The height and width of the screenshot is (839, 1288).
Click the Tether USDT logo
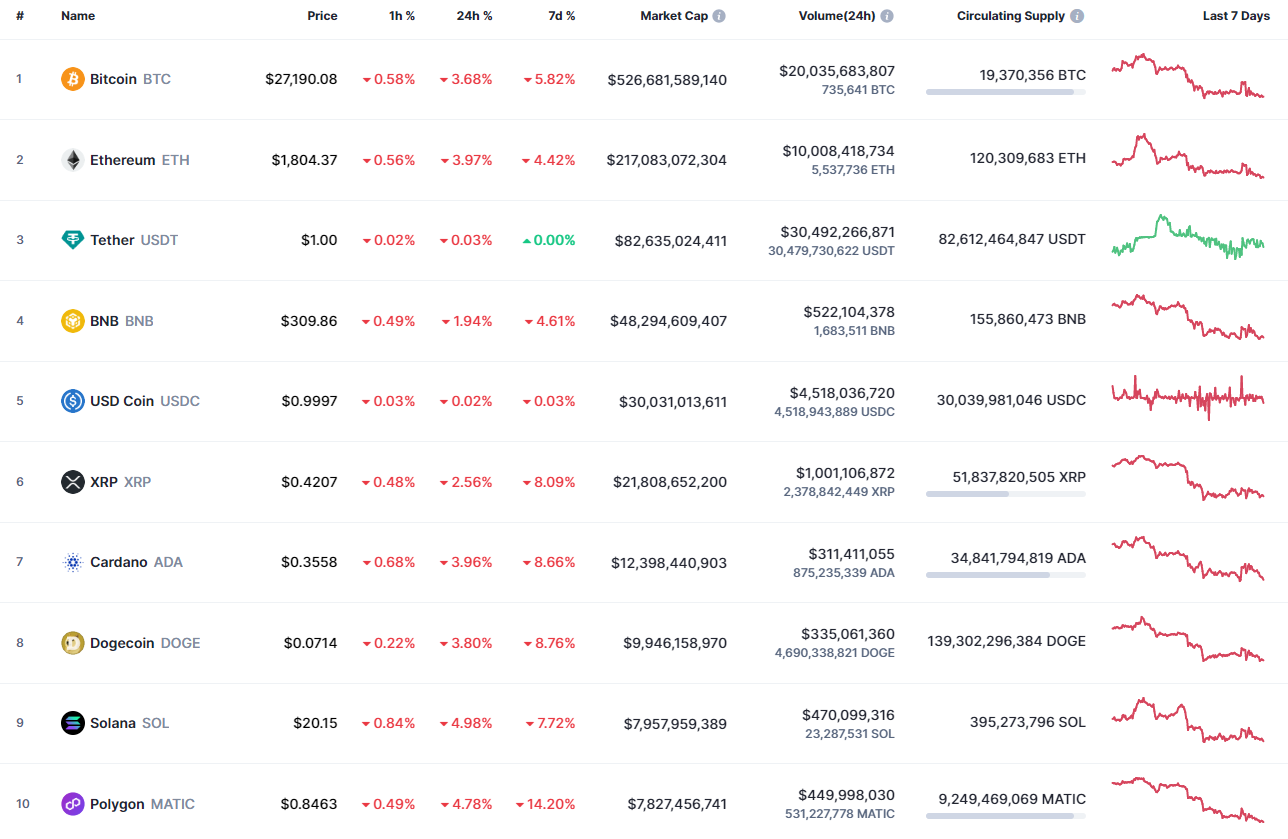tap(72, 240)
